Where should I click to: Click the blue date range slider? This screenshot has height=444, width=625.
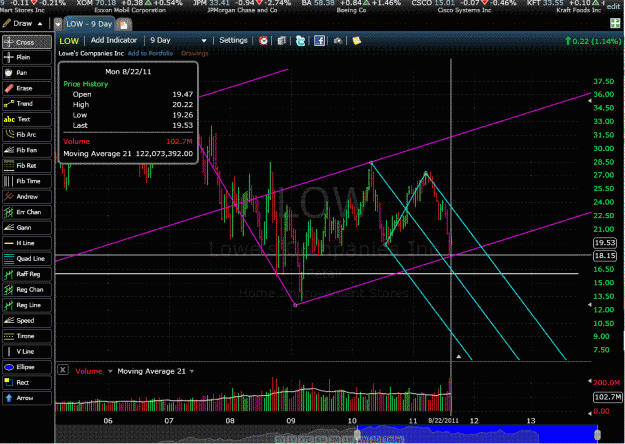tap(478, 432)
